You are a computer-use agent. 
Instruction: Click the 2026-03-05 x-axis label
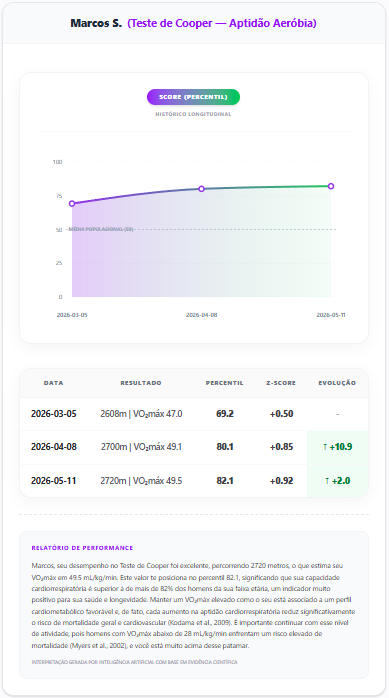[72, 315]
